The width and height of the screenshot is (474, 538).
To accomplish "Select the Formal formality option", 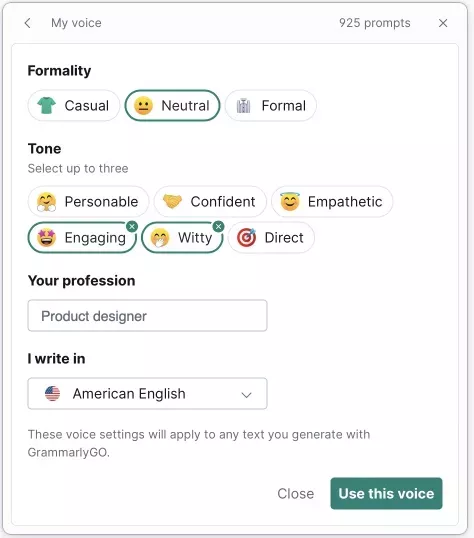I will pyautogui.click(x=270, y=105).
